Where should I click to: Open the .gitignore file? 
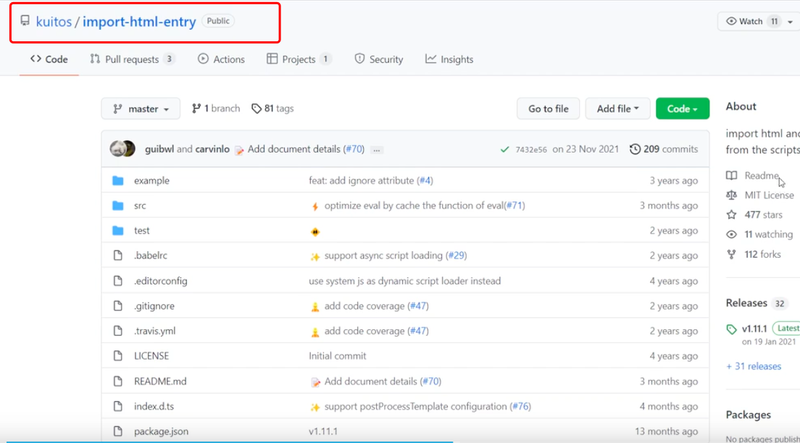pyautogui.click(x=154, y=306)
